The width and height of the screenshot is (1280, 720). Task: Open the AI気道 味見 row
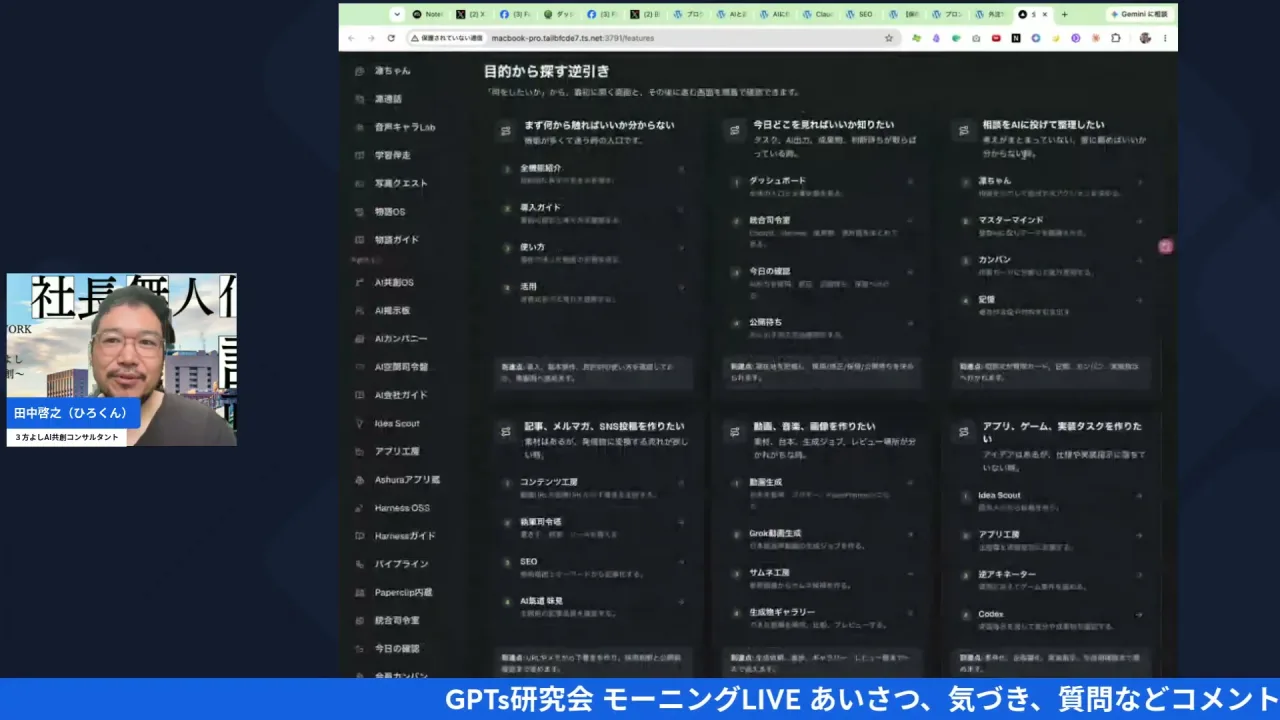pos(594,606)
